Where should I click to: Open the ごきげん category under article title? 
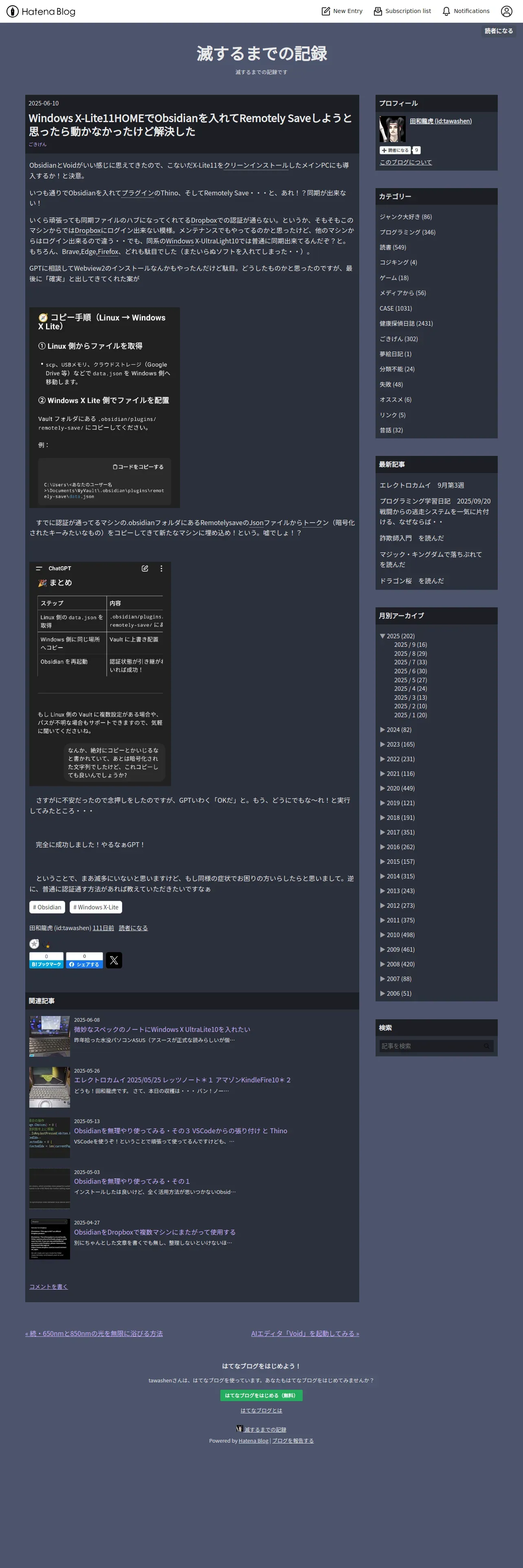point(37,144)
